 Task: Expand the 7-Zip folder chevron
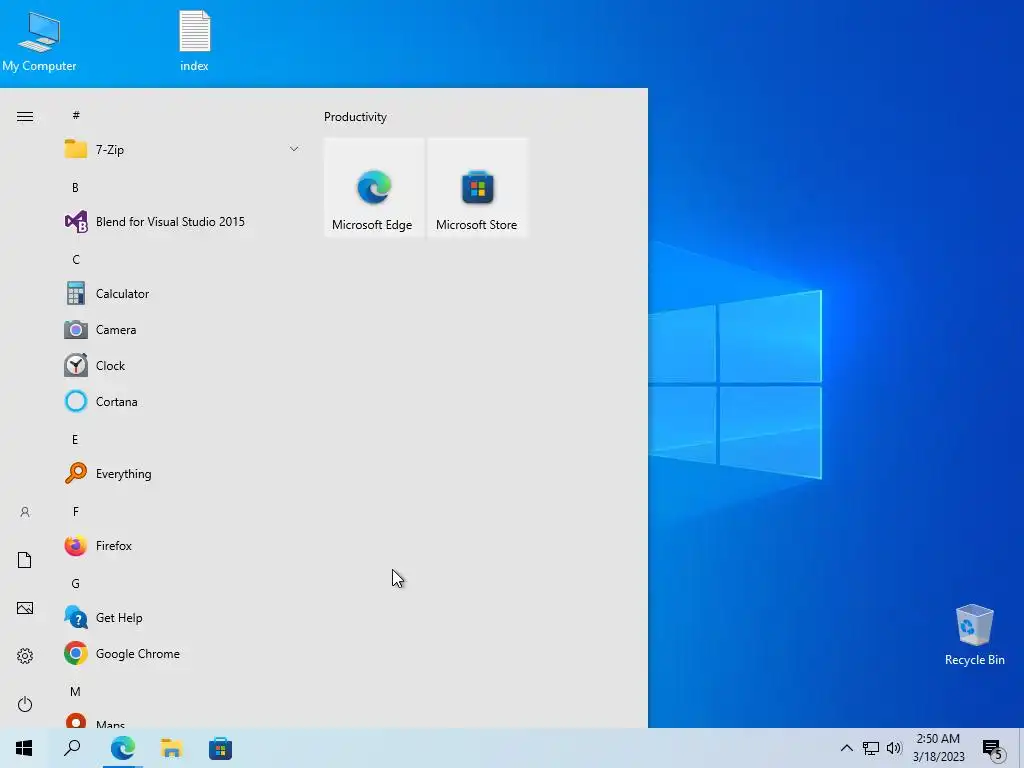click(x=294, y=150)
